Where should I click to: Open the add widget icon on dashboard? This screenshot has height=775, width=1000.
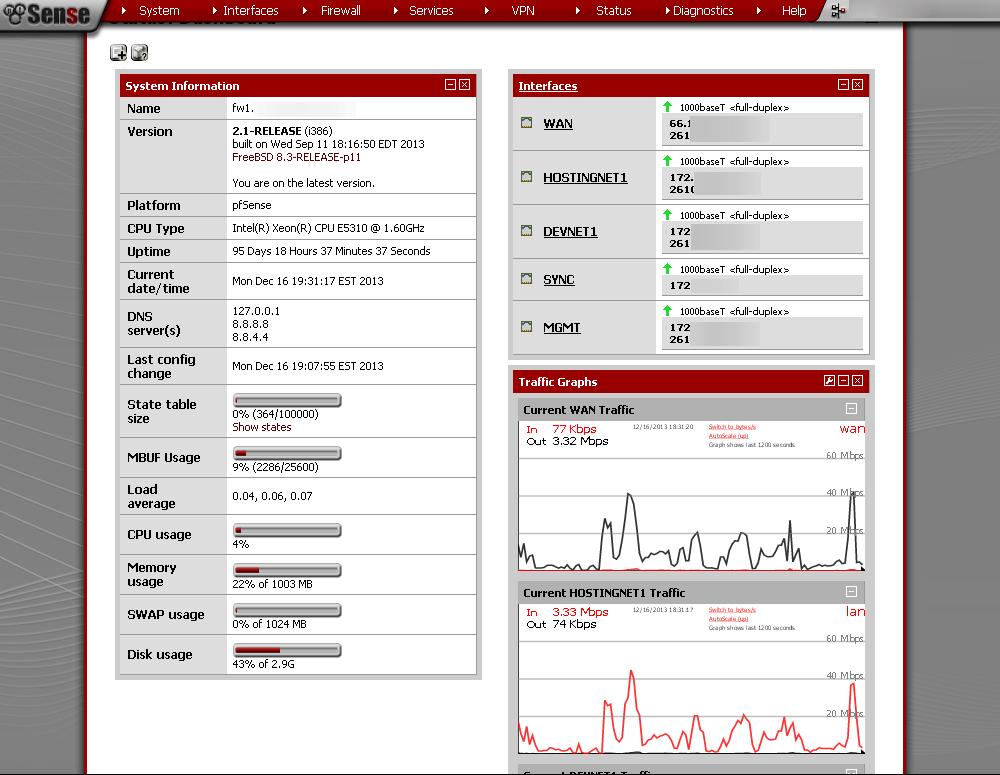coord(118,52)
